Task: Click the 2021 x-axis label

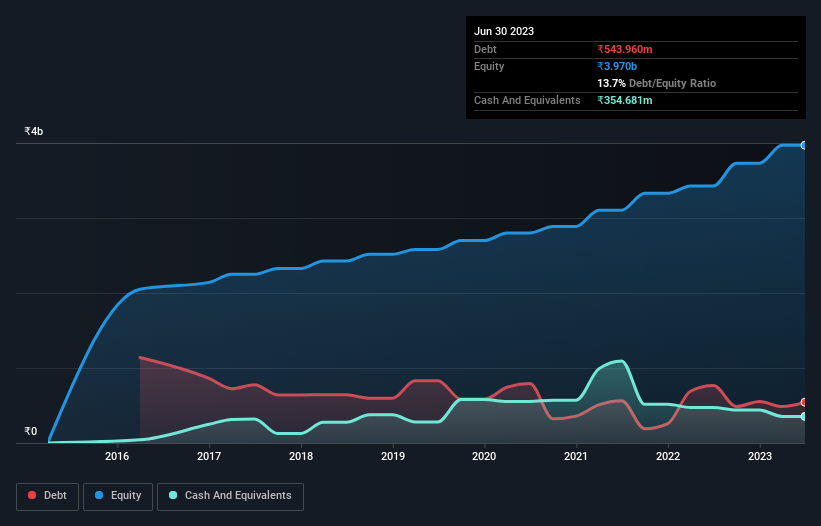Action: 576,456
